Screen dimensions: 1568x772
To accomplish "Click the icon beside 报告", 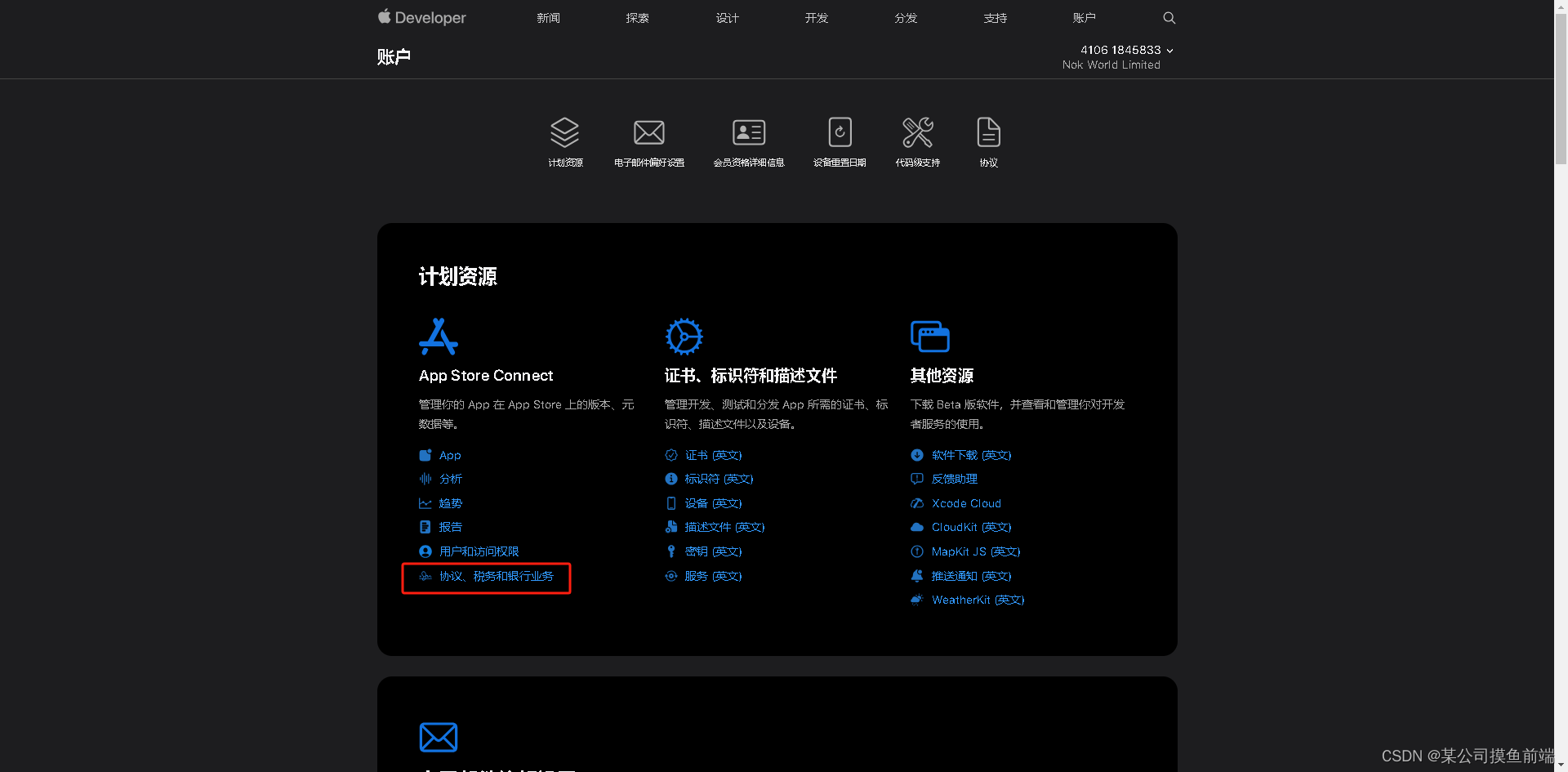I will 425,527.
